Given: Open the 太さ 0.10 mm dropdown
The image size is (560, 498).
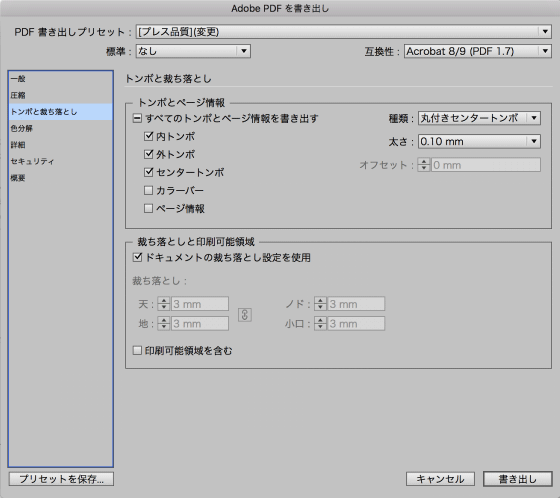Looking at the screenshot, I should coord(479,141).
